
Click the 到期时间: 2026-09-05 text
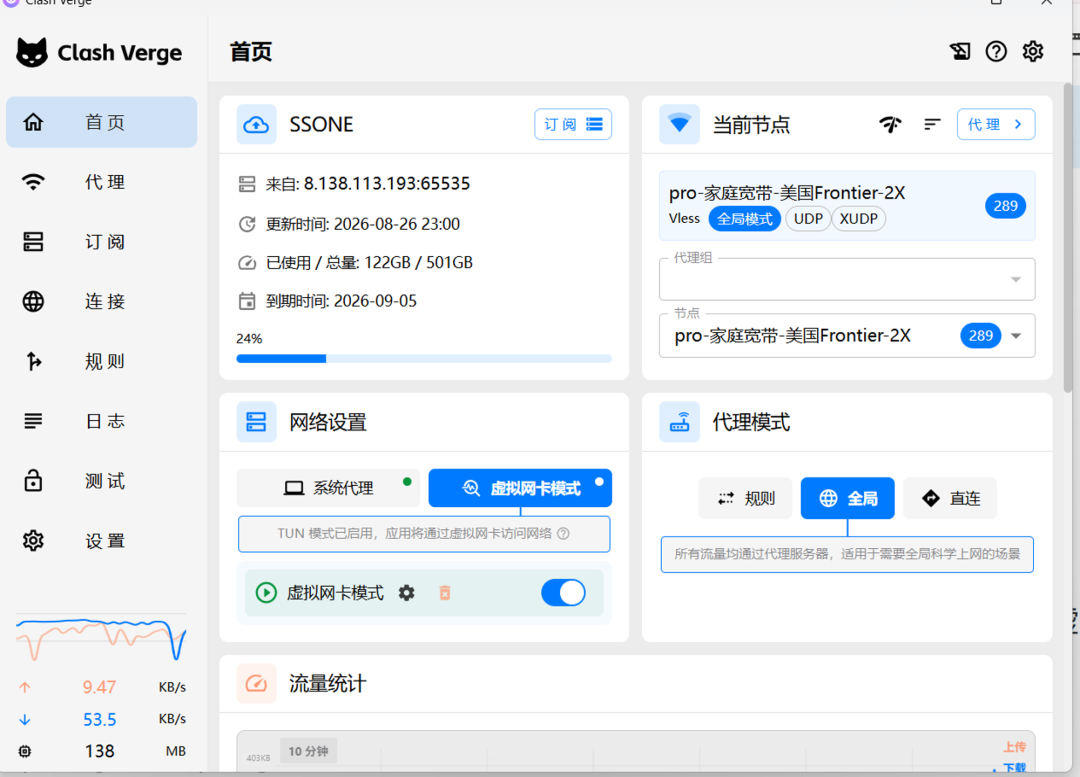click(x=341, y=301)
